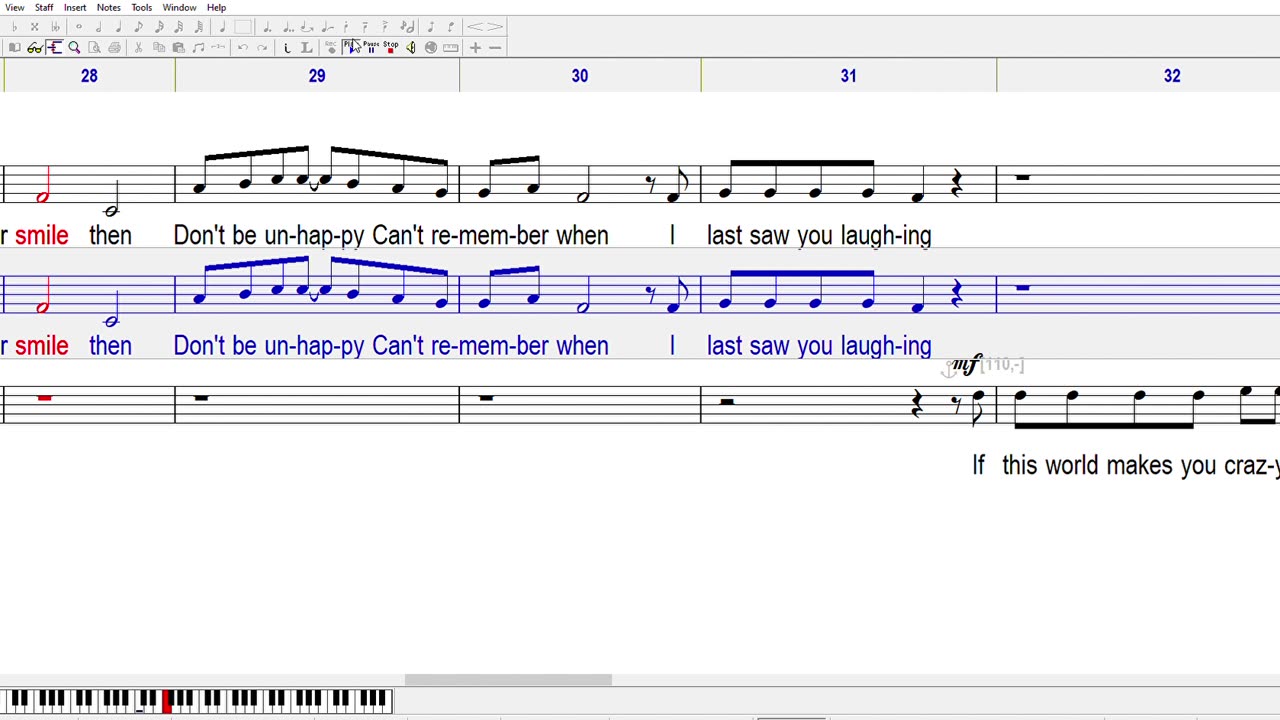Toggle the grace note option
The image size is (1280, 720).
(x=407, y=27)
